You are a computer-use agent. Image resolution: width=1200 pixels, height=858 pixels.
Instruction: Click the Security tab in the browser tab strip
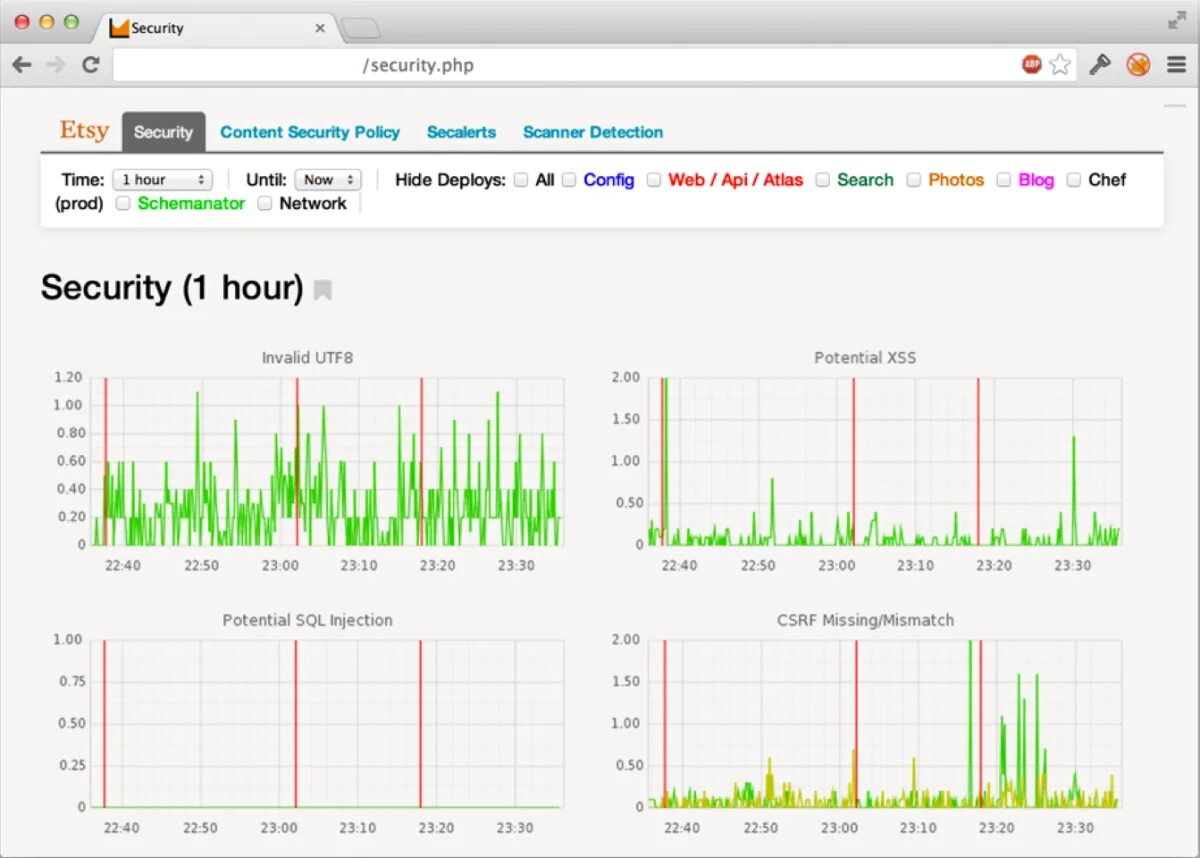(x=218, y=28)
